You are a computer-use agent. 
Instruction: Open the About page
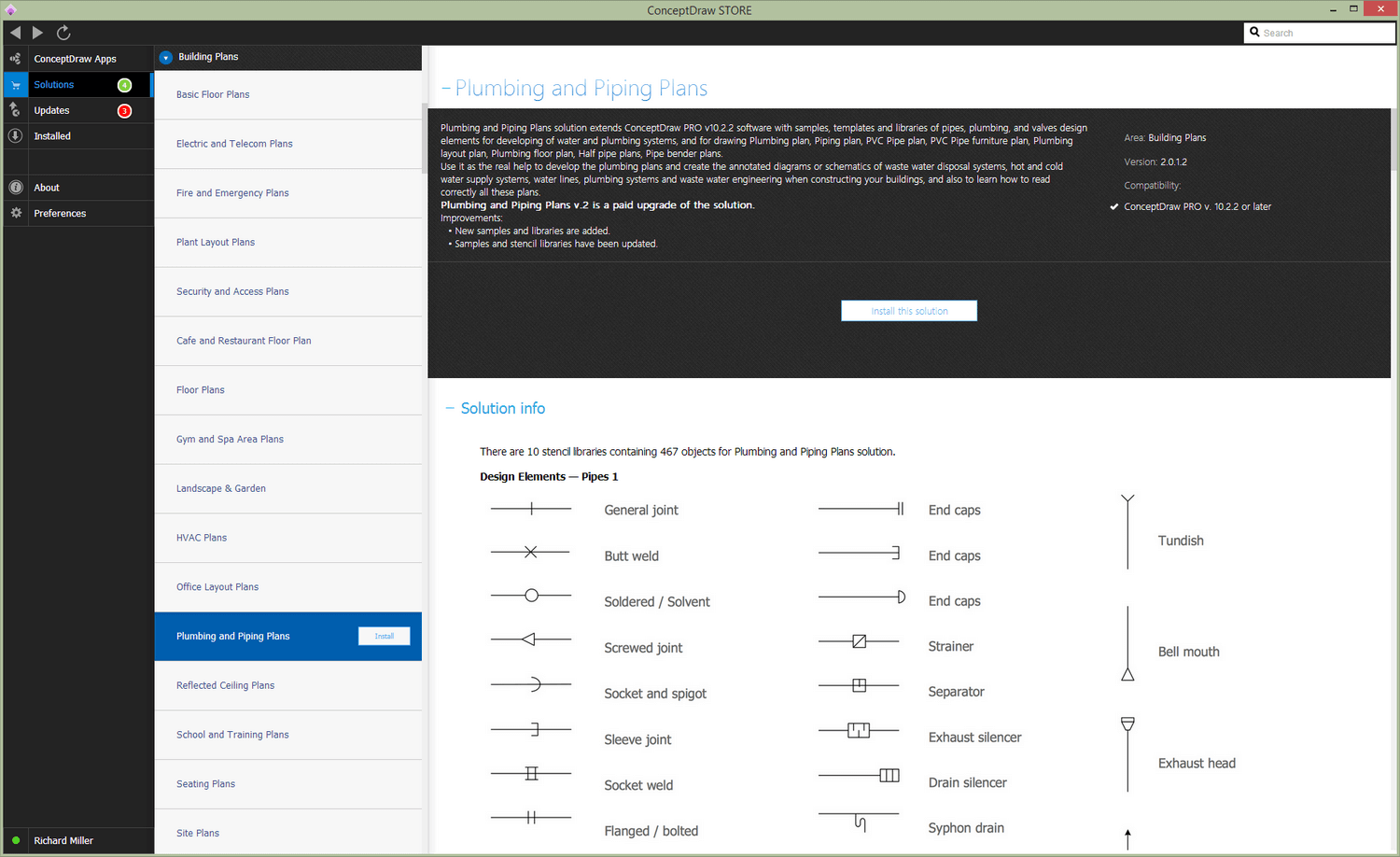point(78,188)
